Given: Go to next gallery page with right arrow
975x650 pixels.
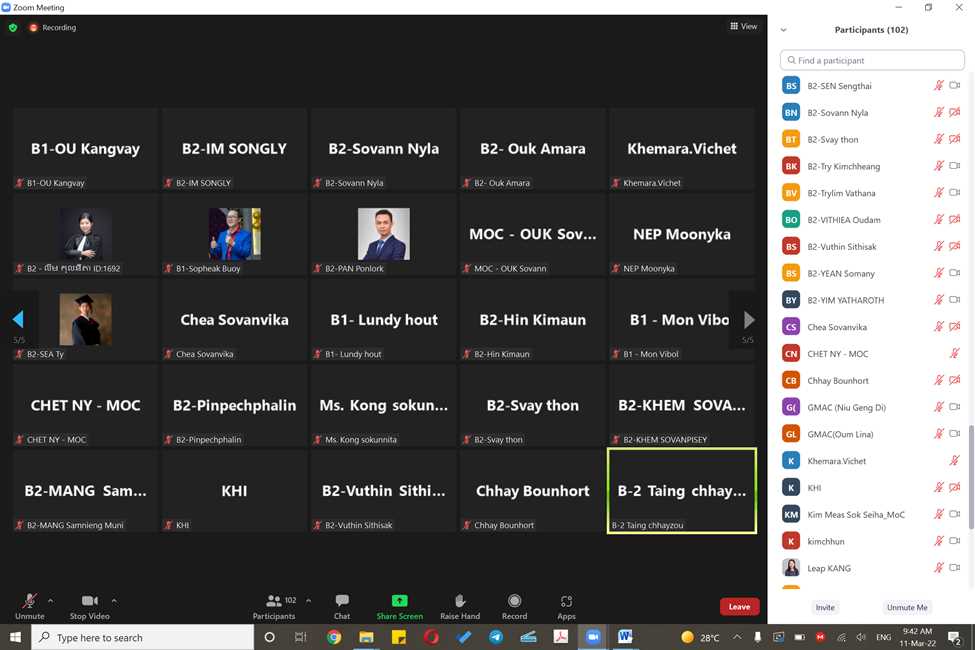Looking at the screenshot, I should coord(749,319).
